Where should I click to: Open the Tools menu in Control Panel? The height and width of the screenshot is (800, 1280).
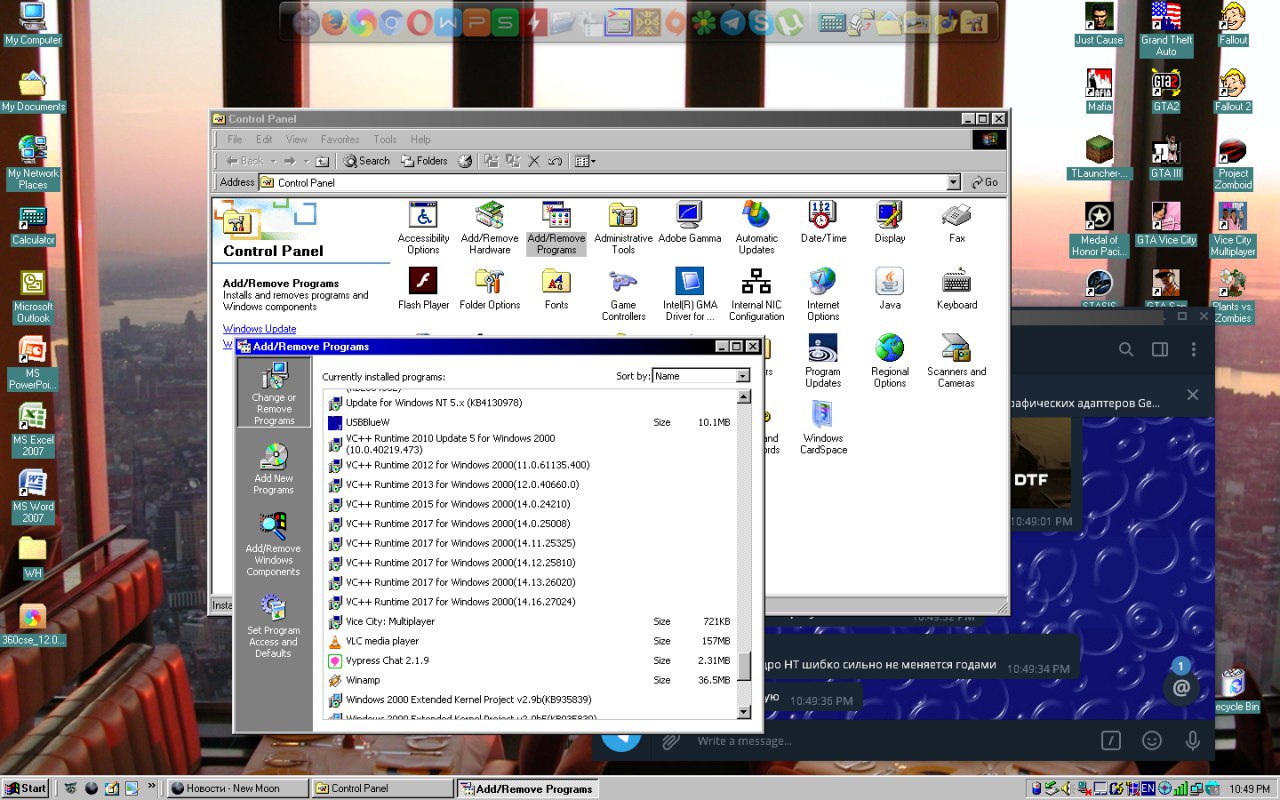click(385, 140)
